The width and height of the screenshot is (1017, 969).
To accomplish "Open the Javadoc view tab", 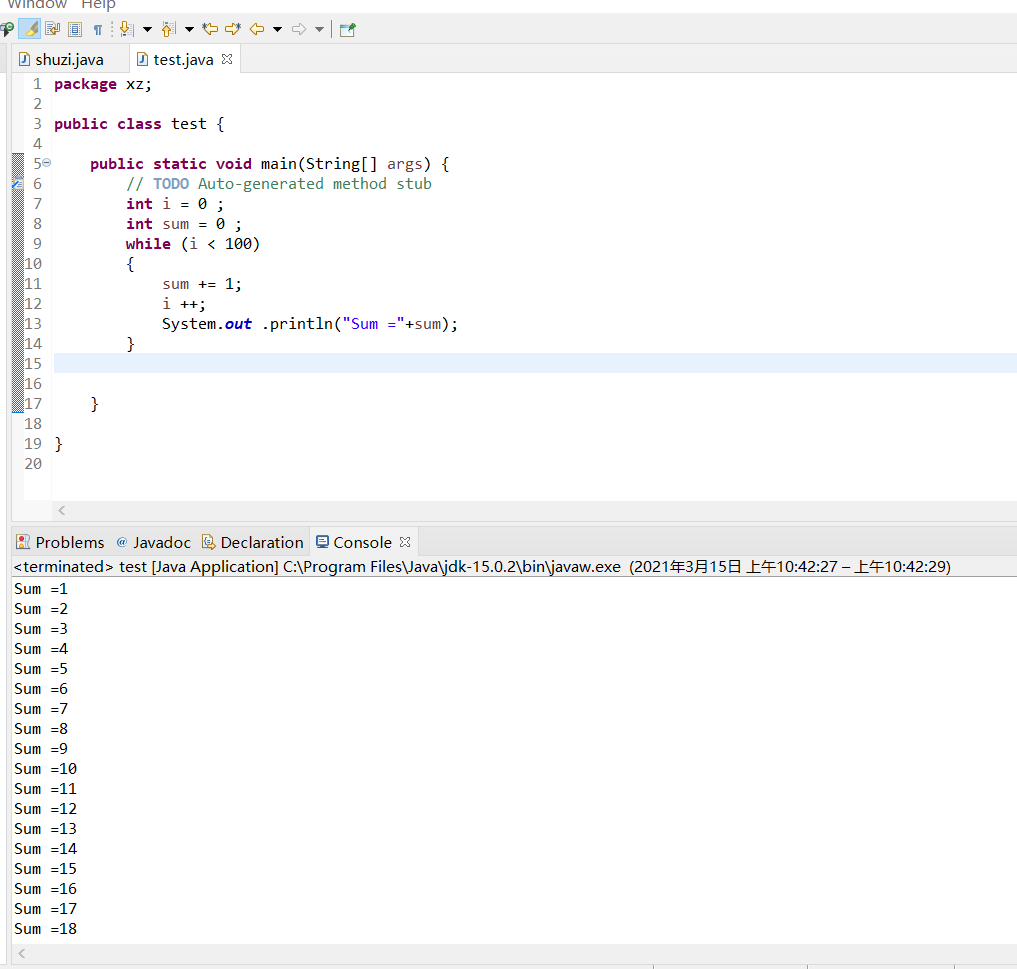I will (154, 542).
